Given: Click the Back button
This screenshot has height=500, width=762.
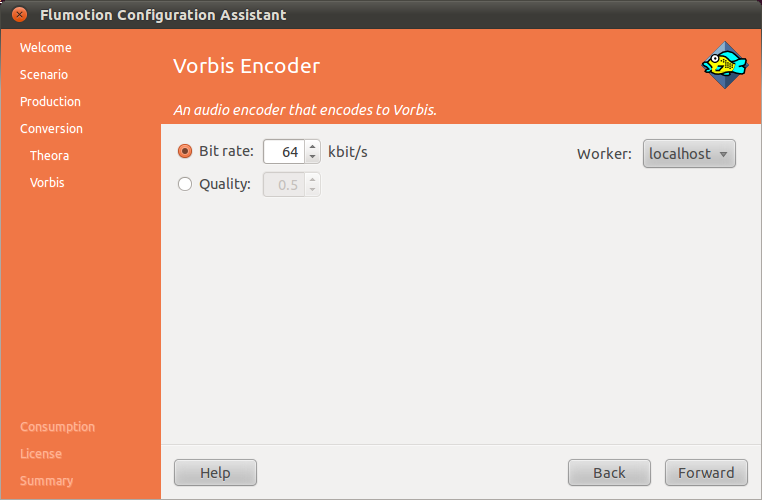Looking at the screenshot, I should [609, 472].
